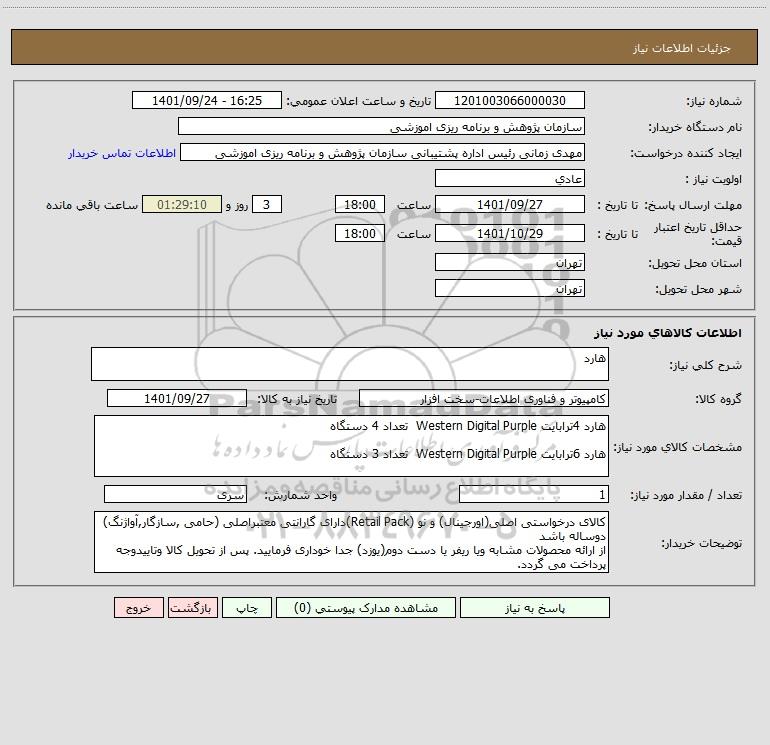Click the label 'توضیحات خریدار:'

click(x=702, y=543)
